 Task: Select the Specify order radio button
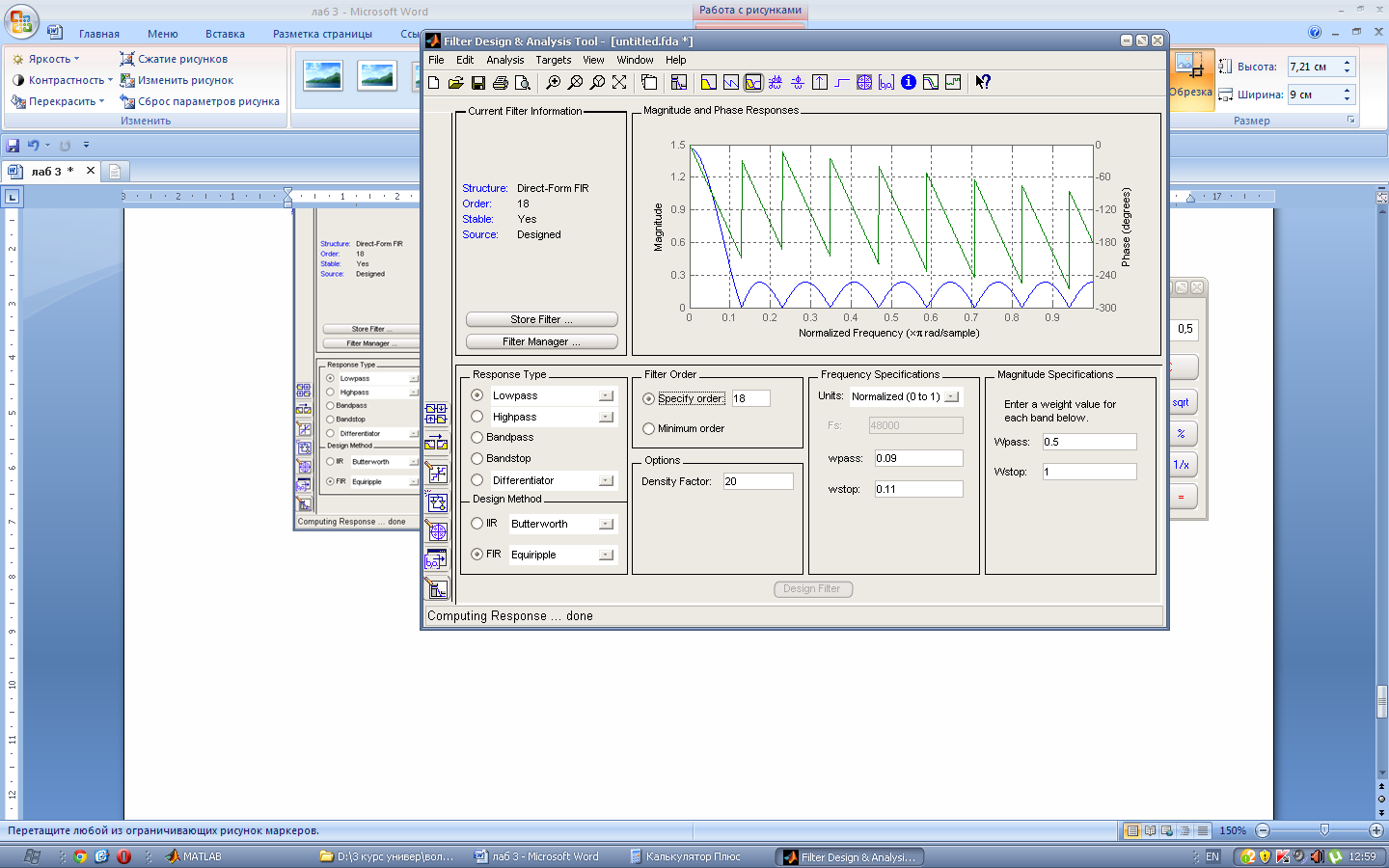[649, 398]
